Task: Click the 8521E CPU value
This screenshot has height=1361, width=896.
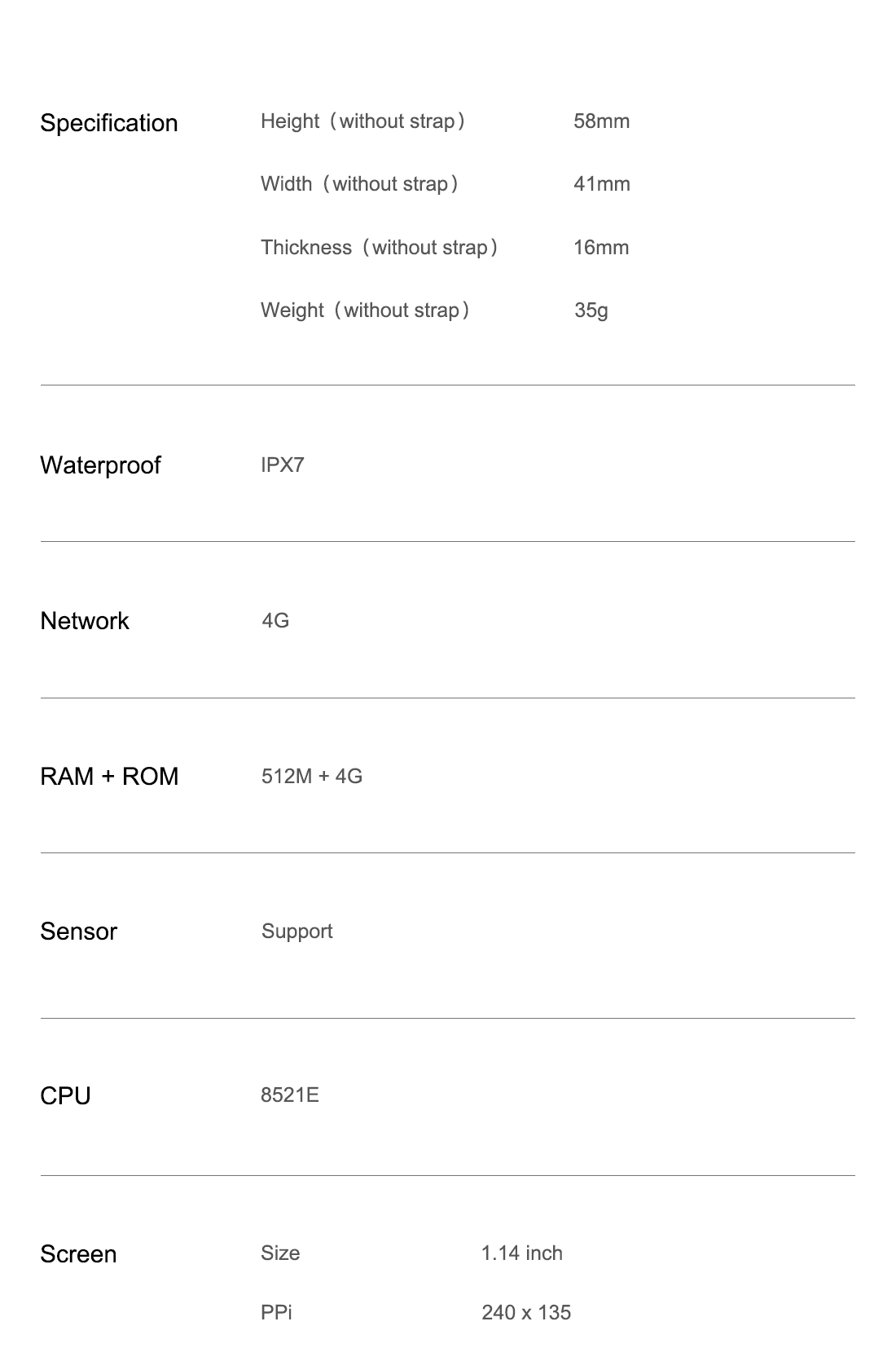Action: coord(290,1095)
